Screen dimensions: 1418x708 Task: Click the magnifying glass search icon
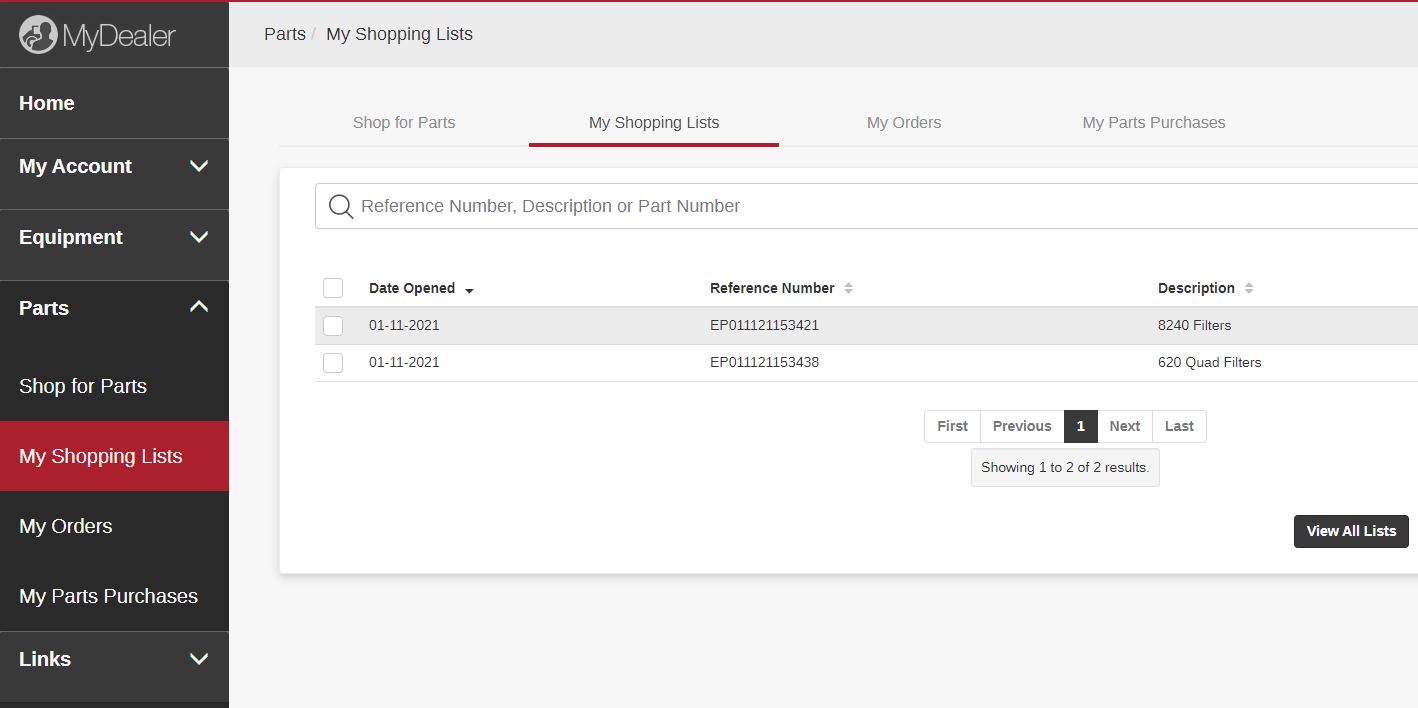pos(340,206)
